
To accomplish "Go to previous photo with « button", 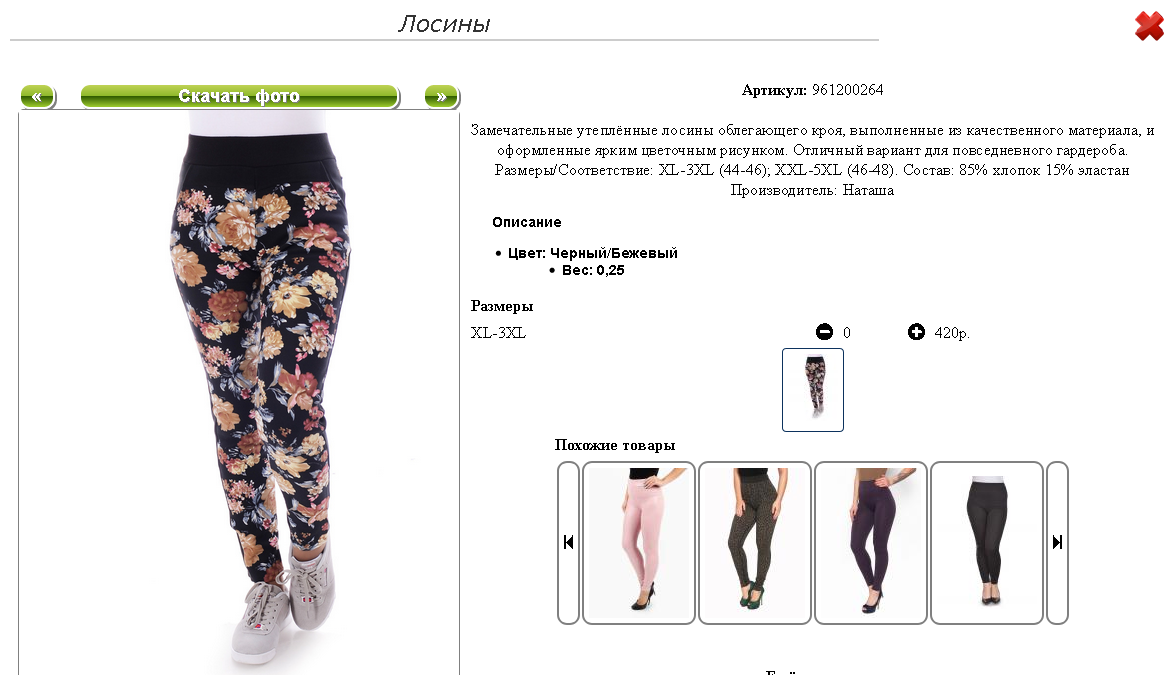I will point(37,97).
